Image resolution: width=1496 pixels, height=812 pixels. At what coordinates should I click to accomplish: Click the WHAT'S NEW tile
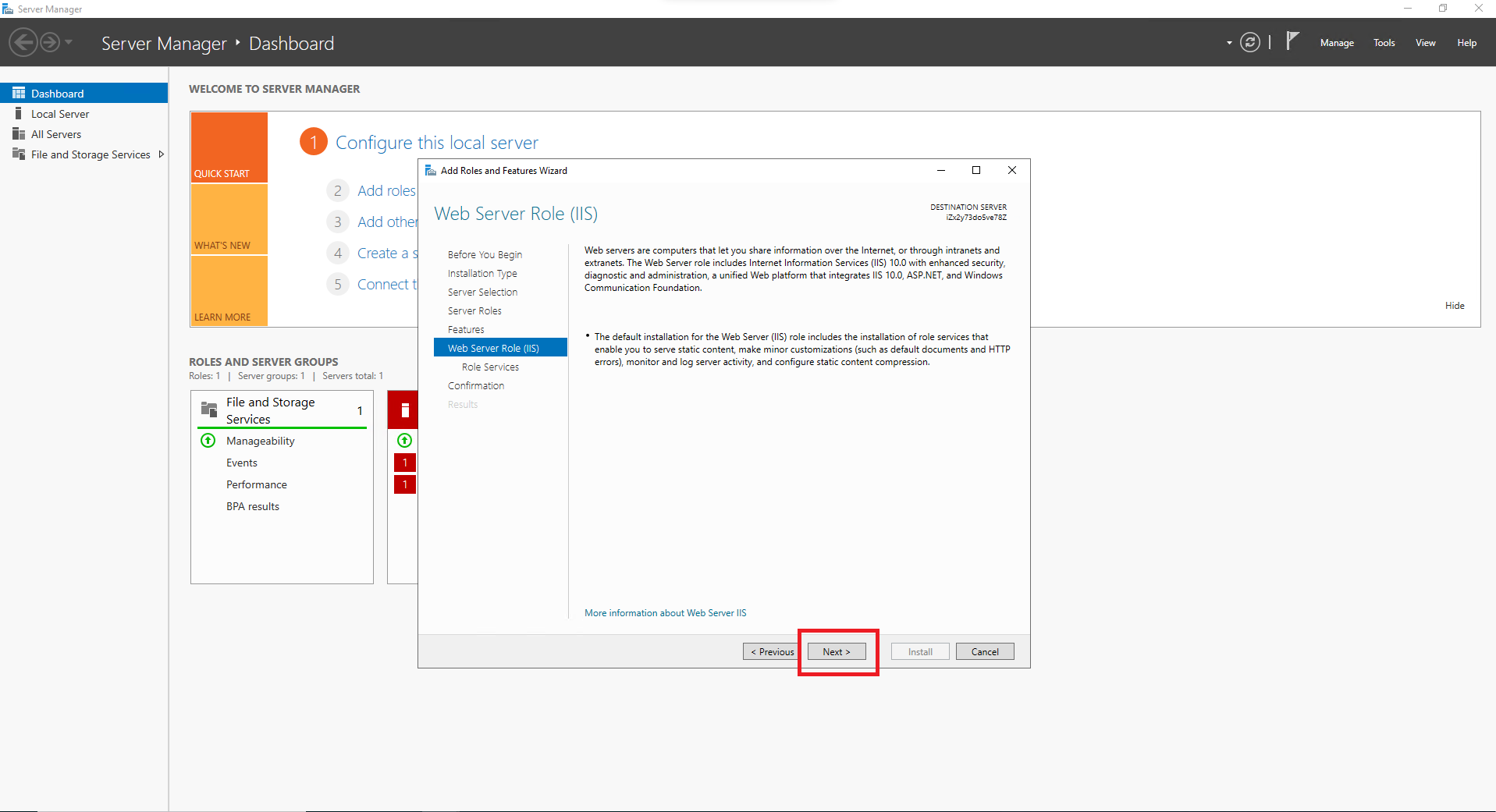229,219
